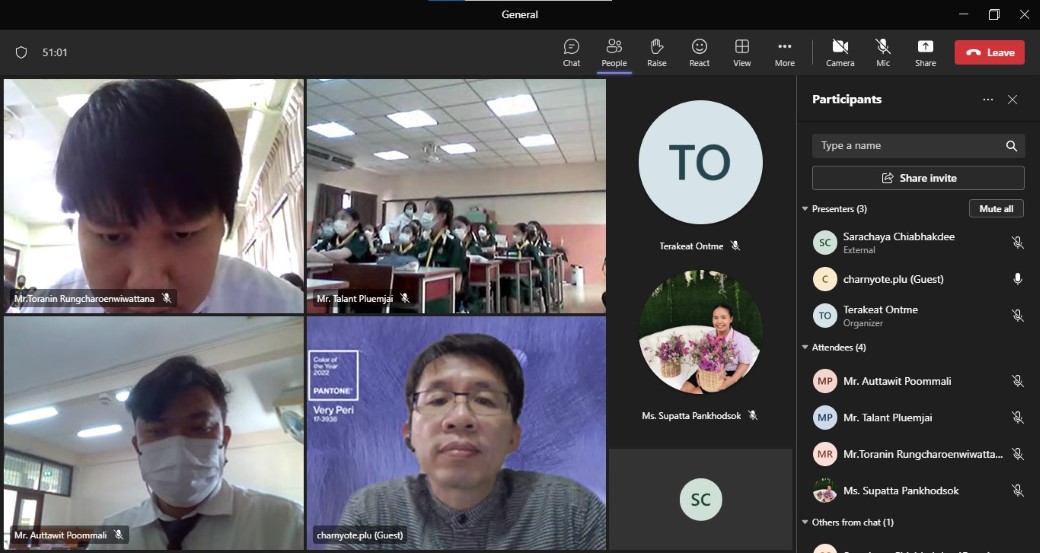Click the Raise hand icon

(x=656, y=52)
